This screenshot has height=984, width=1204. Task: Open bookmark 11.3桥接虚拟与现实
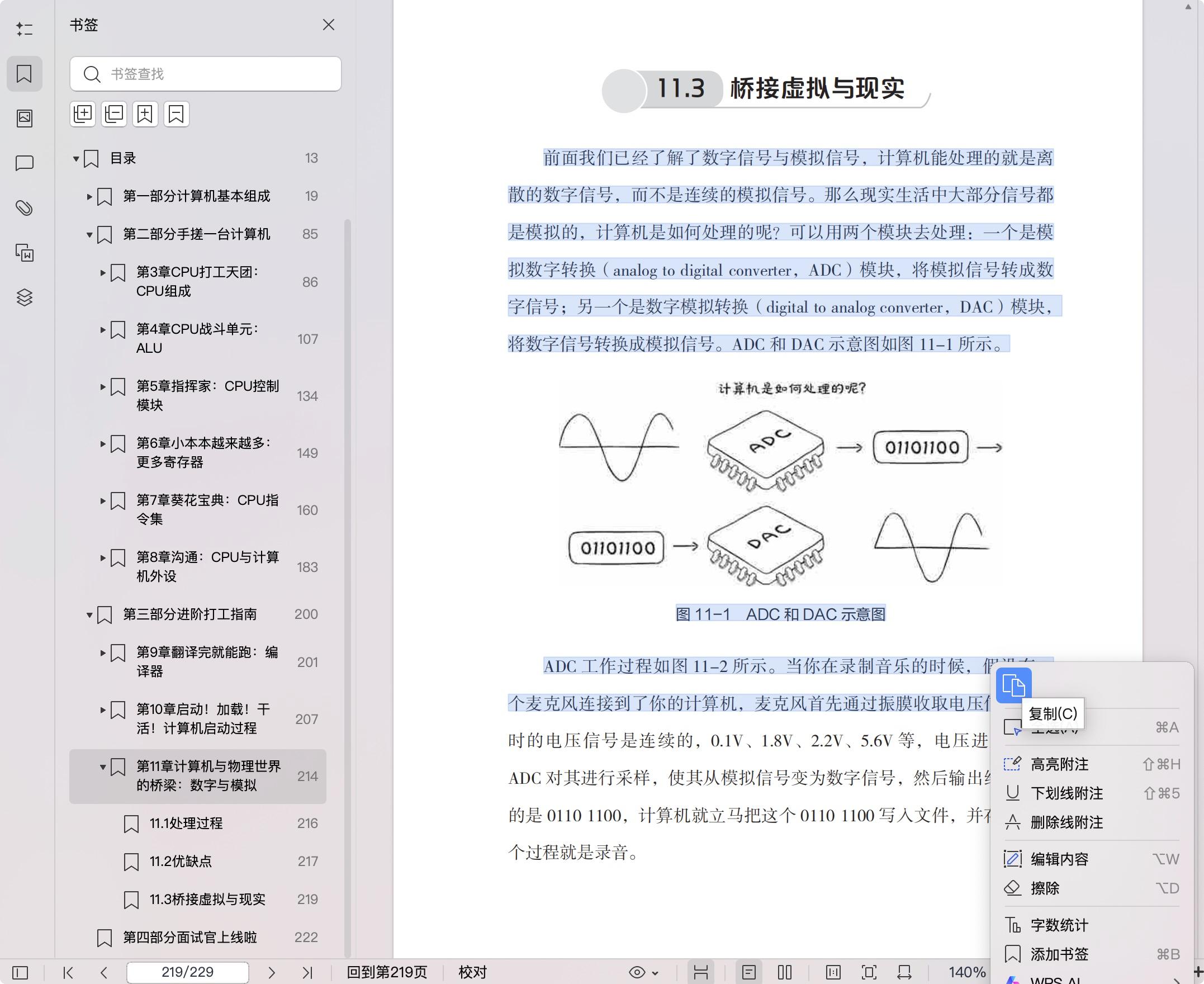[x=198, y=899]
